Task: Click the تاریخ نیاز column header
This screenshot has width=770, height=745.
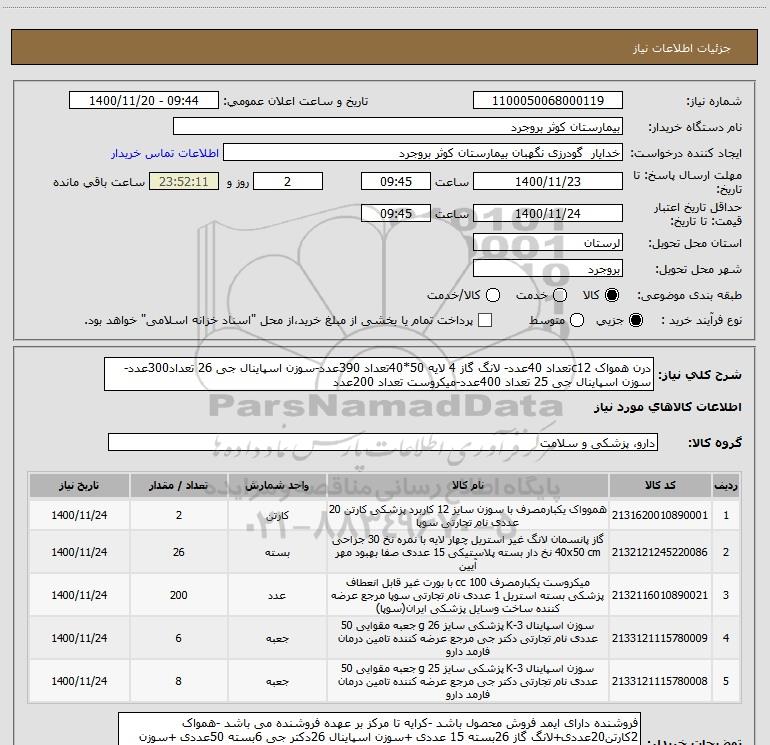Action: 79,485
